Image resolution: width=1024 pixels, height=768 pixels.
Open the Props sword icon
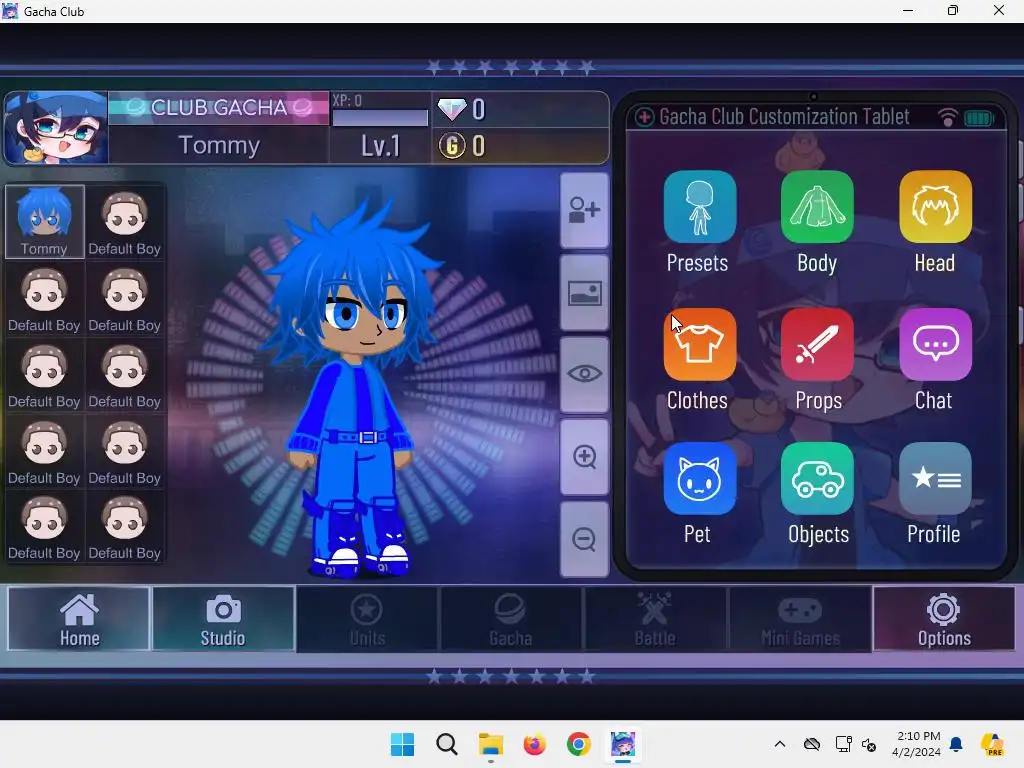[817, 344]
